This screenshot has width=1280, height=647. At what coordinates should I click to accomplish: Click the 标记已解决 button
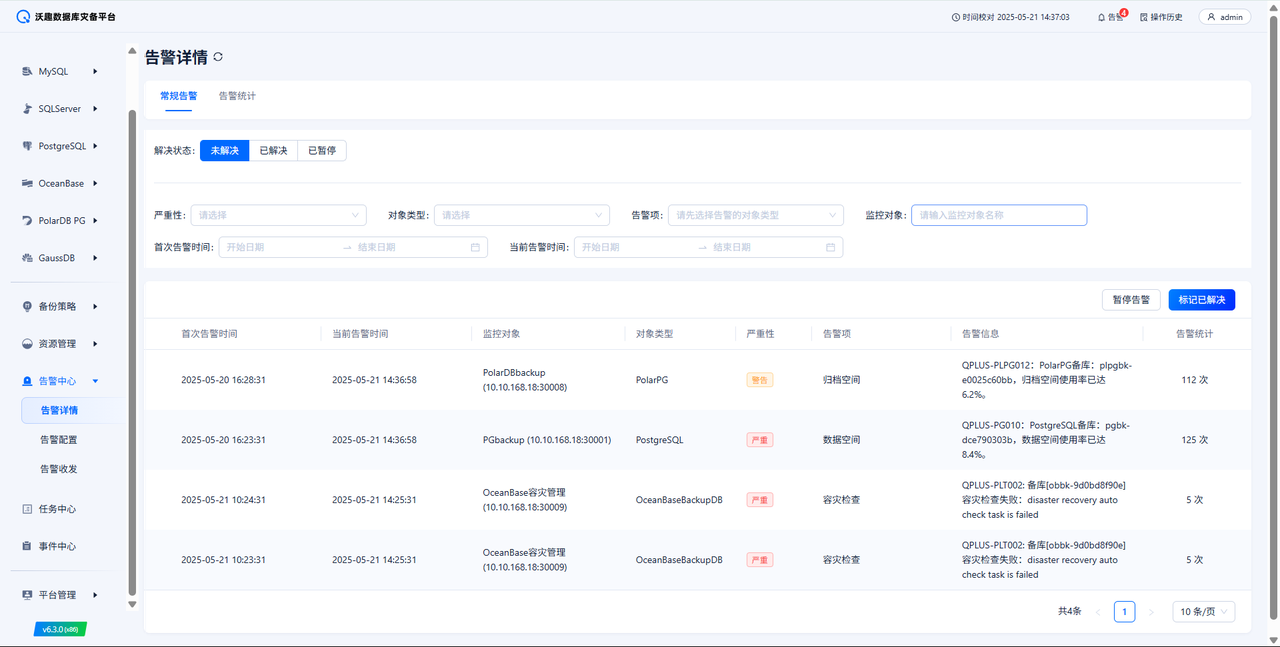point(1202,299)
